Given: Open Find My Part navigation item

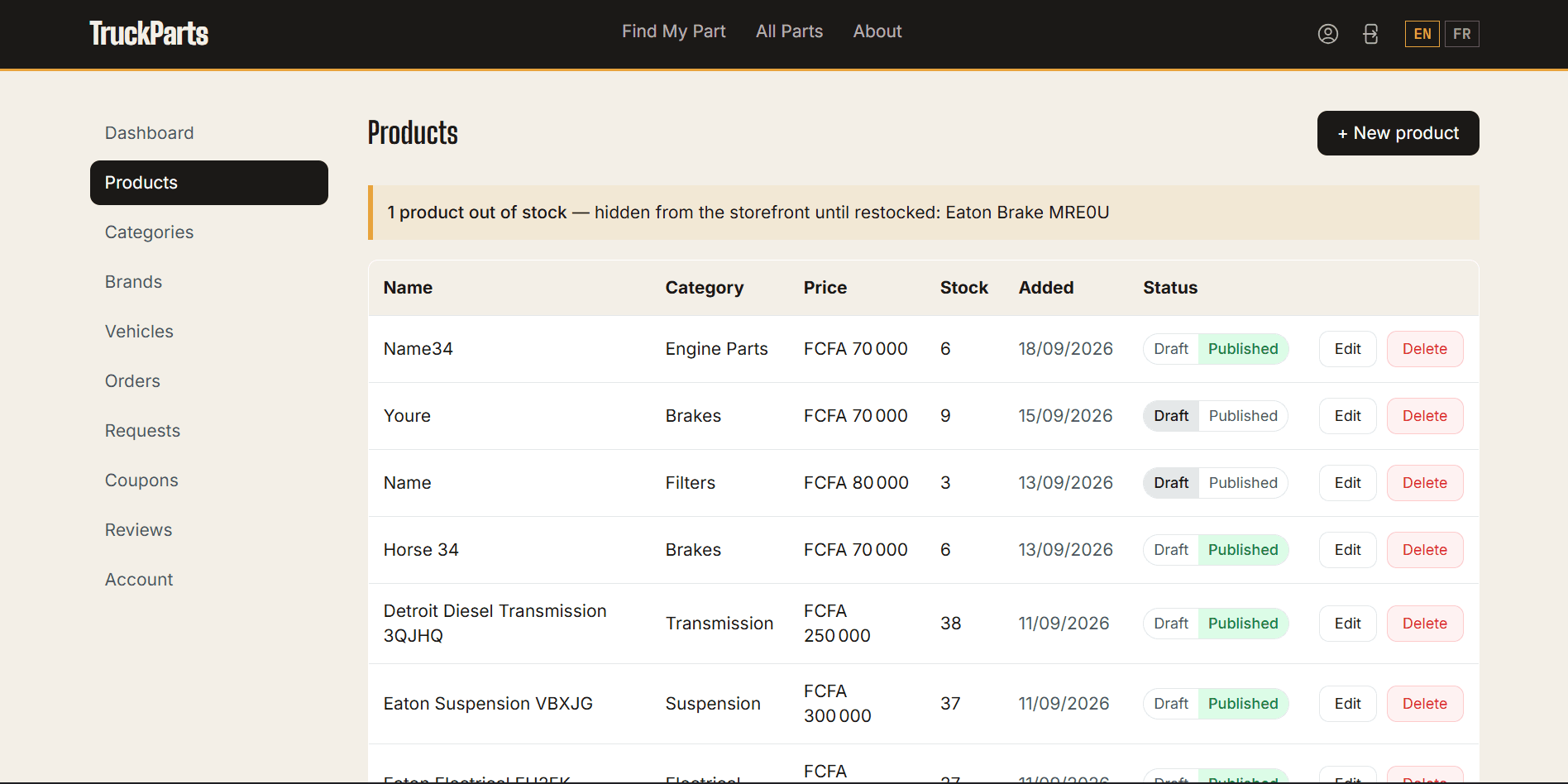Looking at the screenshot, I should tap(673, 31).
